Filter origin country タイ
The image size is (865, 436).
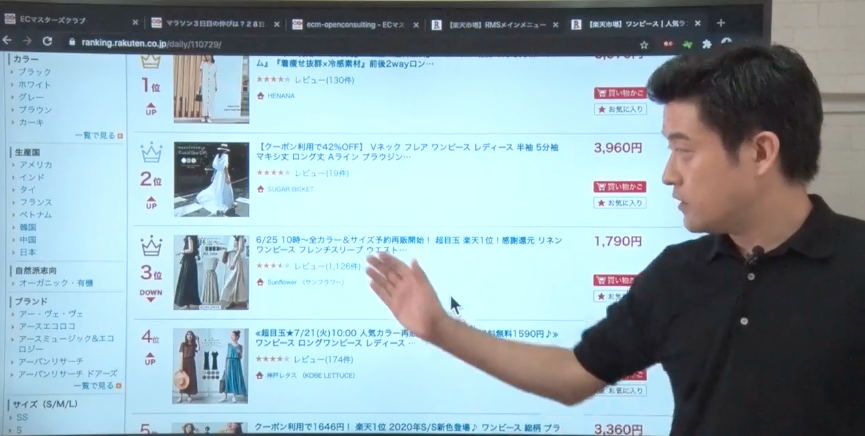coord(28,190)
